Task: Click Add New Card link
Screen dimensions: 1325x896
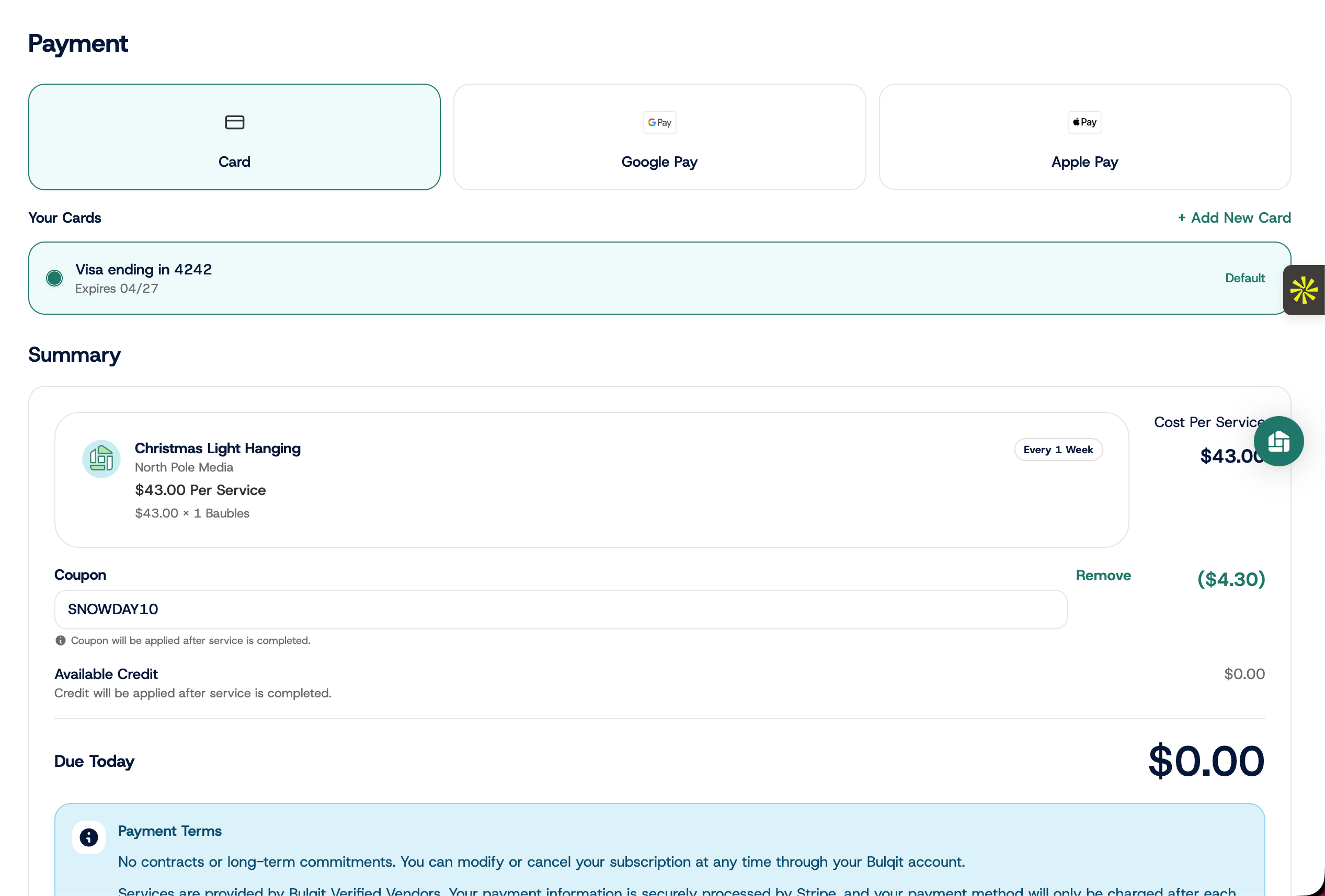Action: (1235, 218)
